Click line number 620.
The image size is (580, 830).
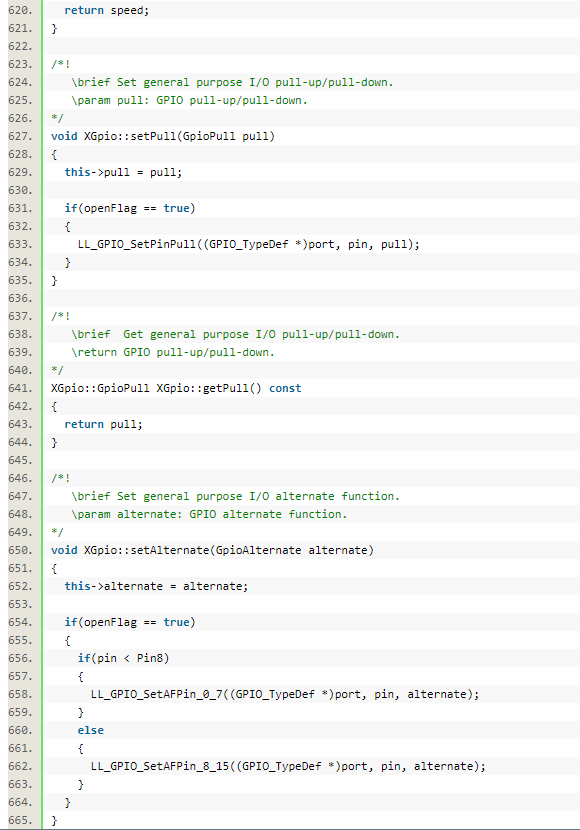tap(20, 10)
